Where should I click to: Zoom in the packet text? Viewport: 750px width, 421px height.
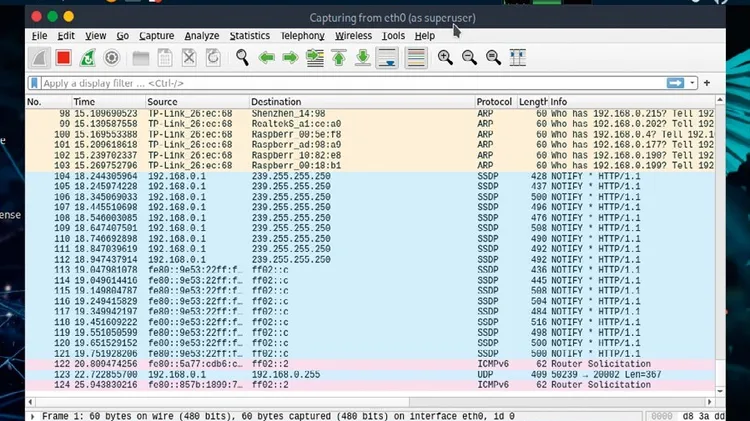coord(445,58)
